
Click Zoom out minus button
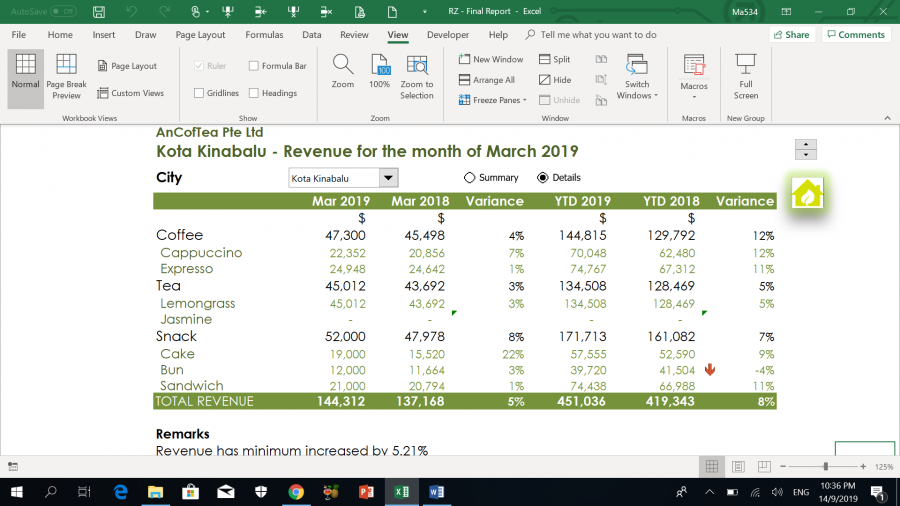[783, 467]
